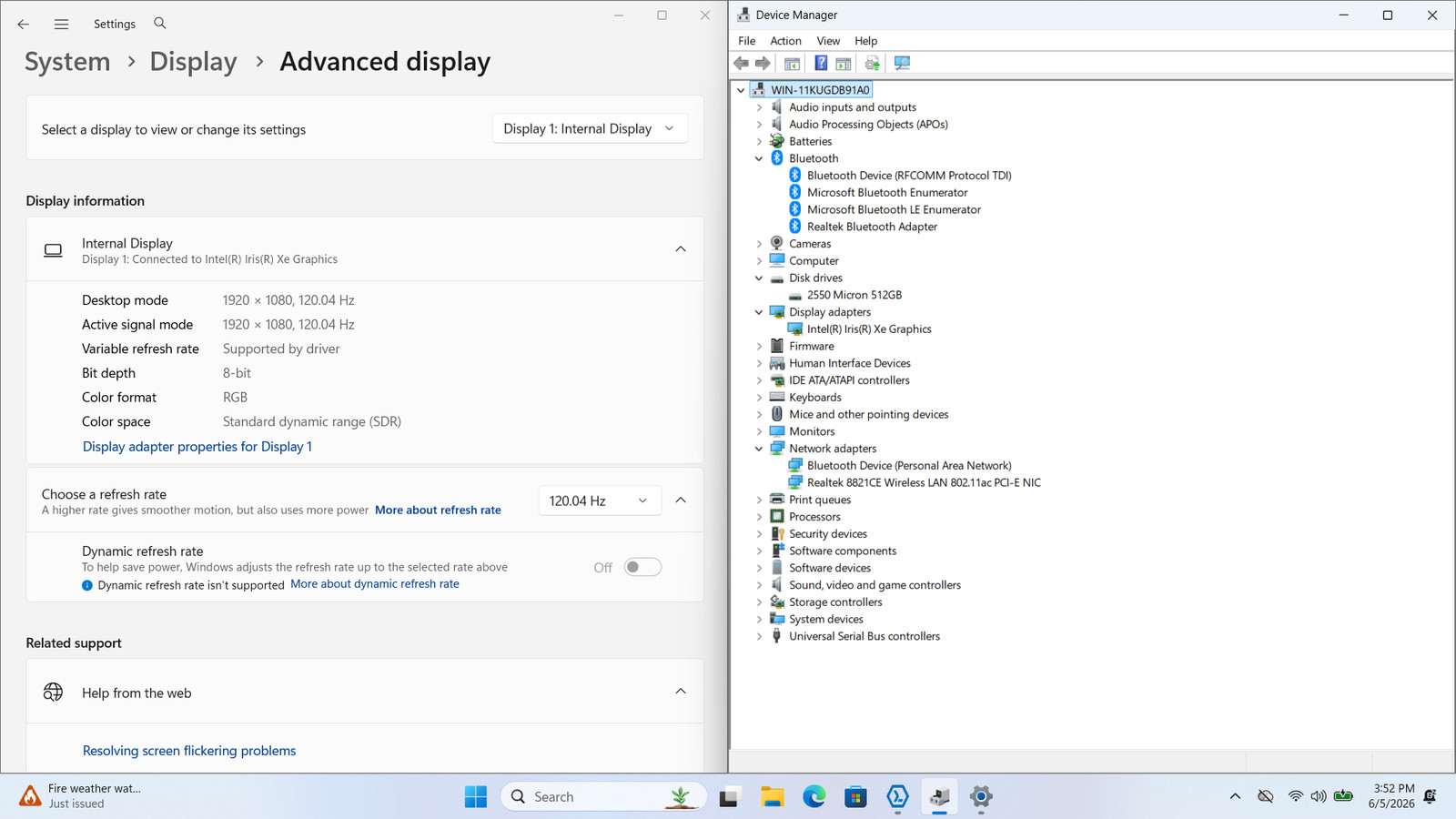Go to System breadcrumb in Settings
This screenshot has width=1456, height=819.
click(x=67, y=62)
